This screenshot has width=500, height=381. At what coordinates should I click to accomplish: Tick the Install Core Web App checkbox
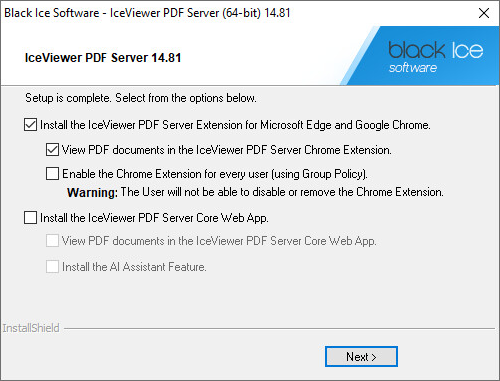pos(30,218)
